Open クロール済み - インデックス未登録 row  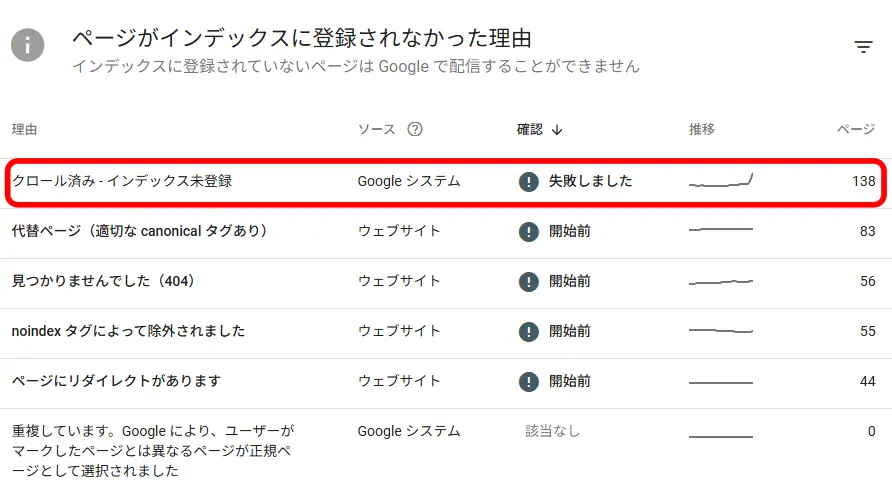[x=446, y=182]
